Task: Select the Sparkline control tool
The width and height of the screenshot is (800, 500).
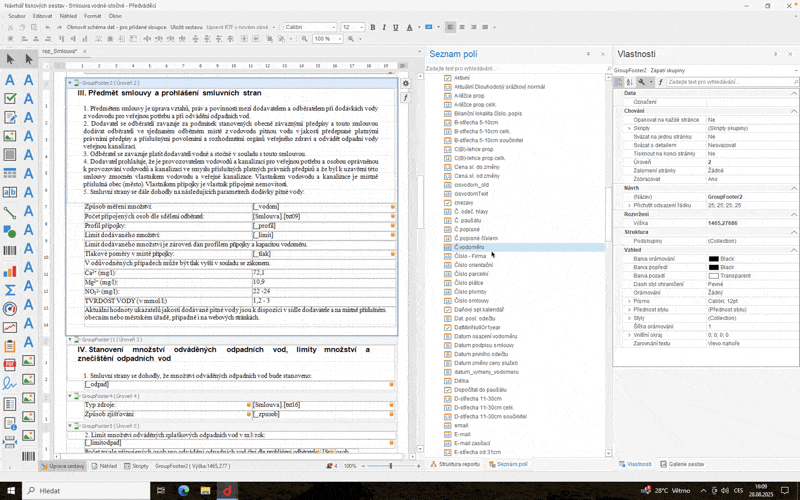Action: (x=10, y=327)
